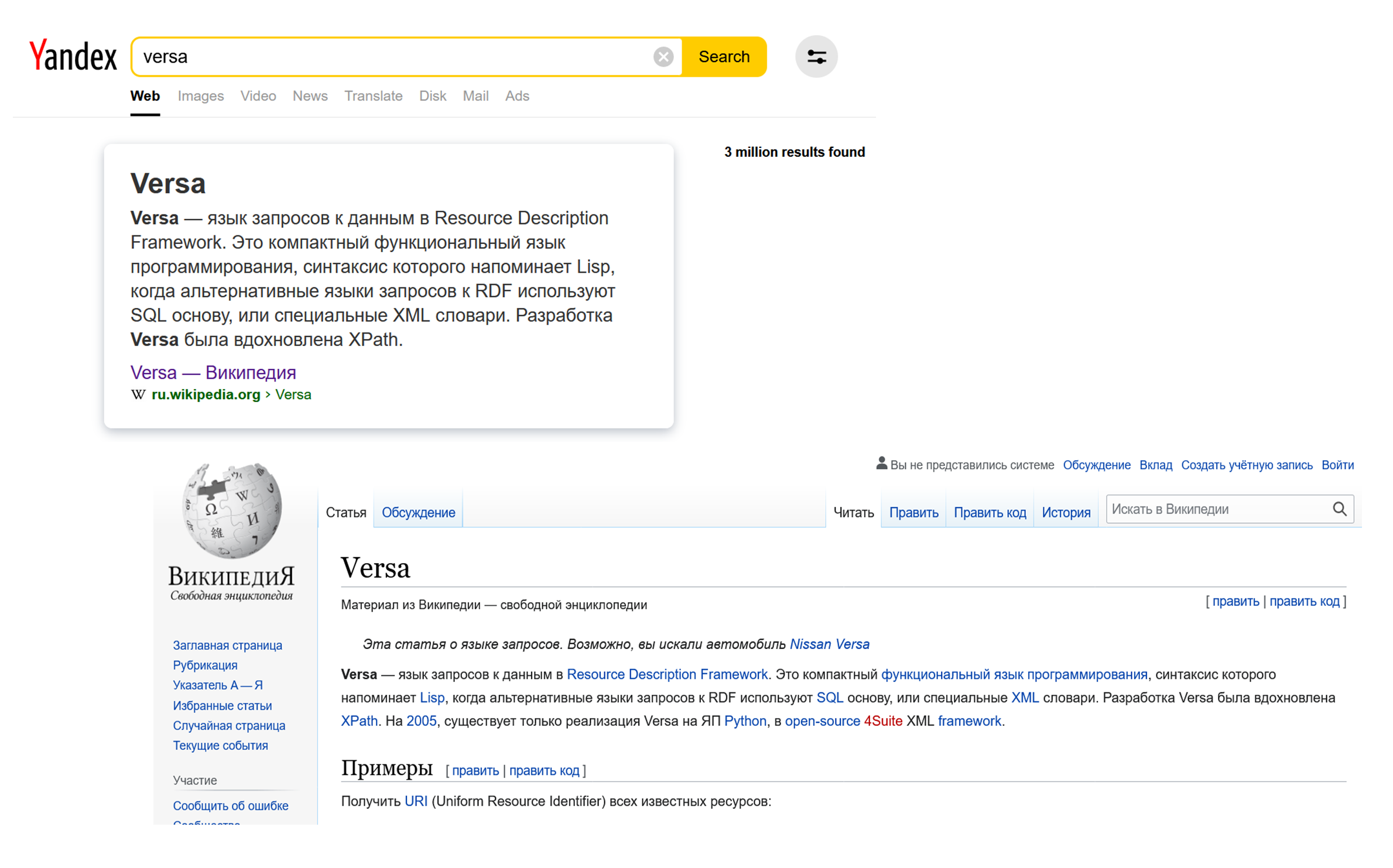The height and width of the screenshot is (868, 1393).
Task: Open the Disk tab
Action: pos(432,96)
